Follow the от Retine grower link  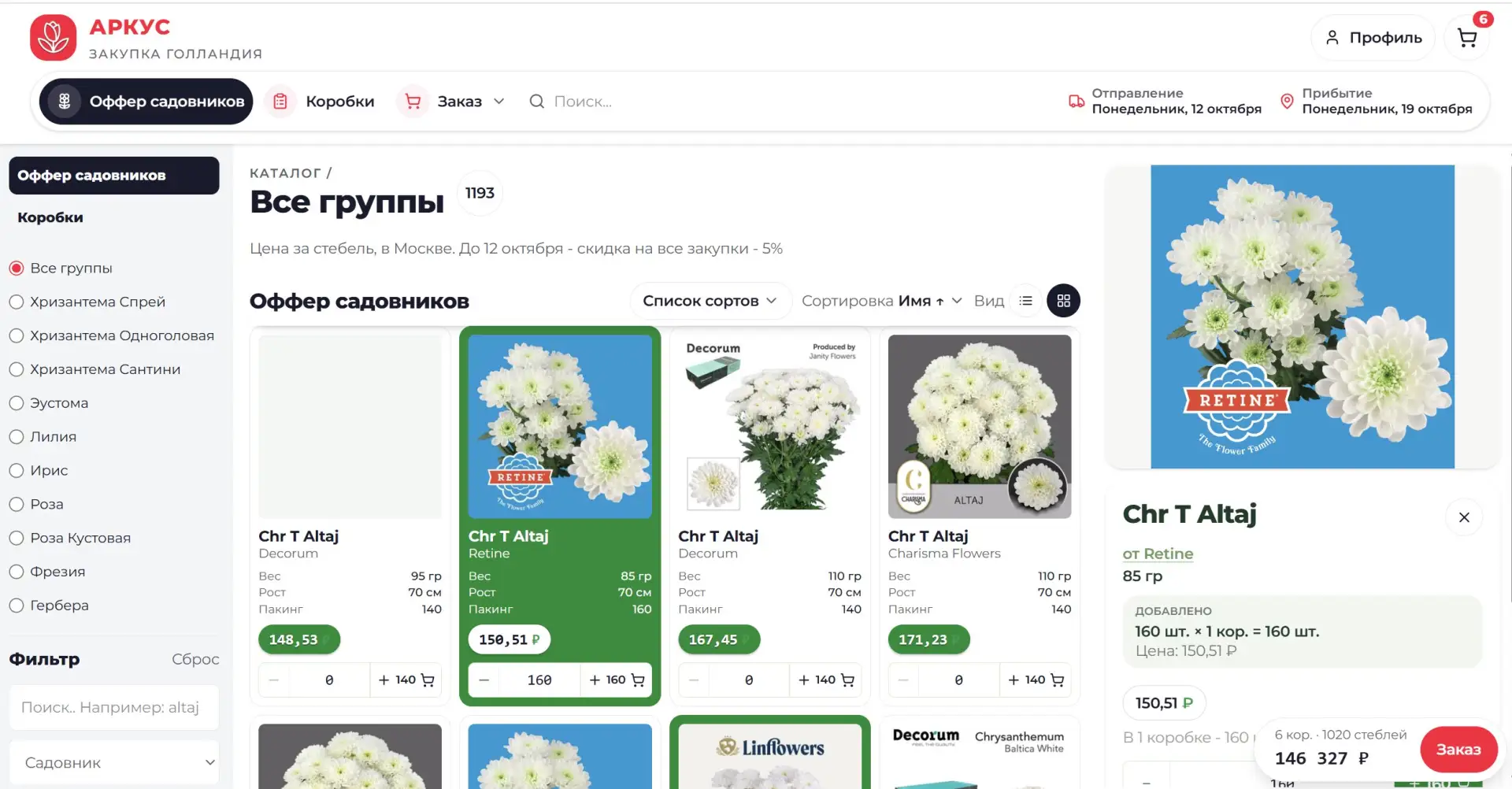click(x=1158, y=554)
